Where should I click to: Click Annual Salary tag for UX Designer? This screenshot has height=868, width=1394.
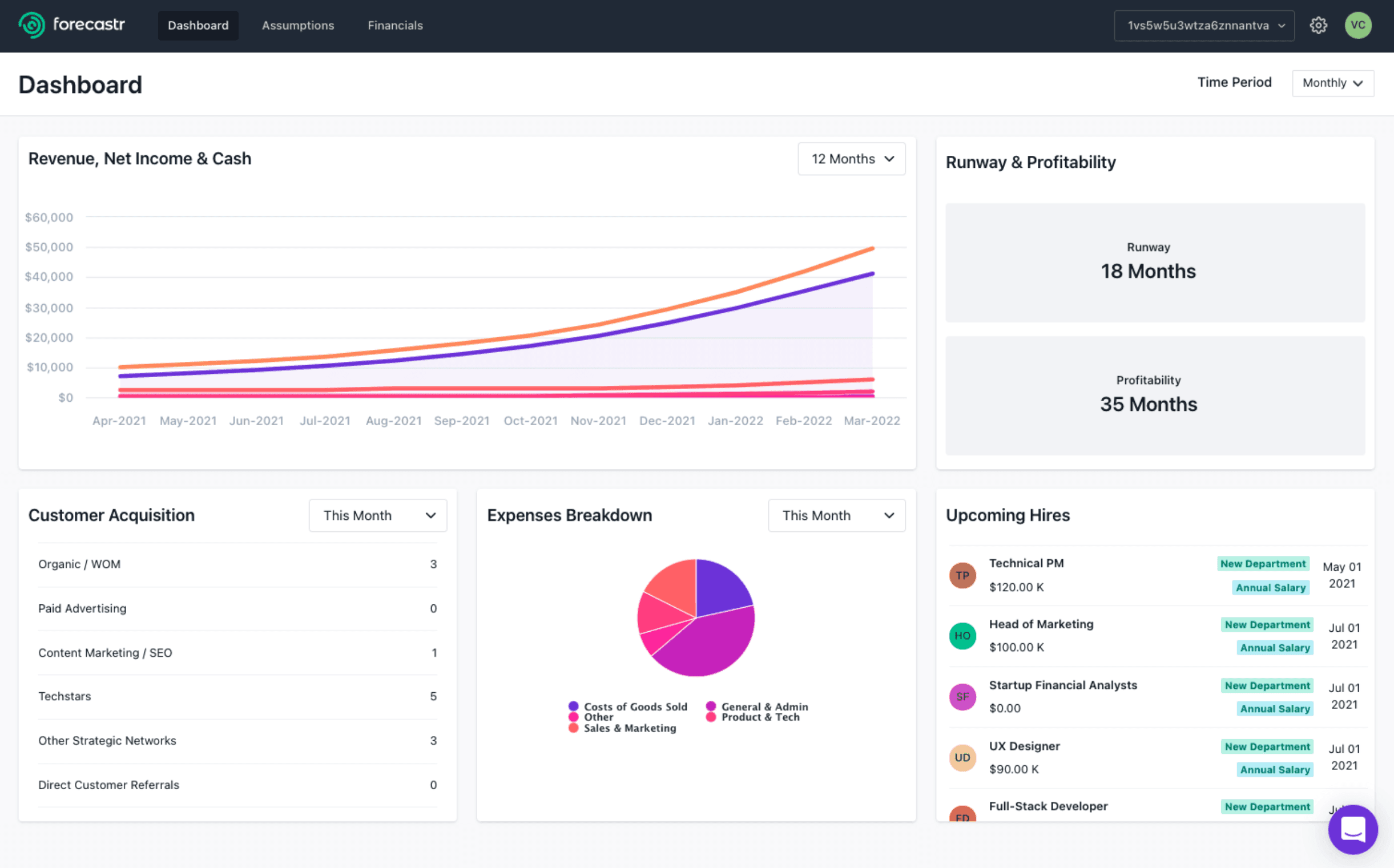(x=1275, y=770)
